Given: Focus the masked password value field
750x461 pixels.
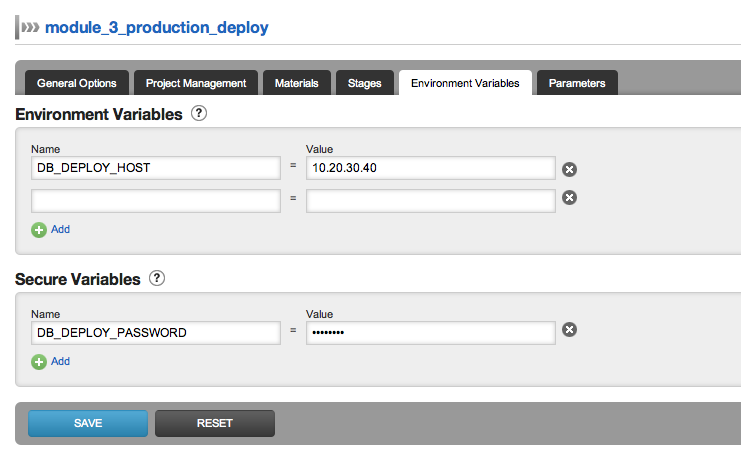Looking at the screenshot, I should tap(430, 332).
